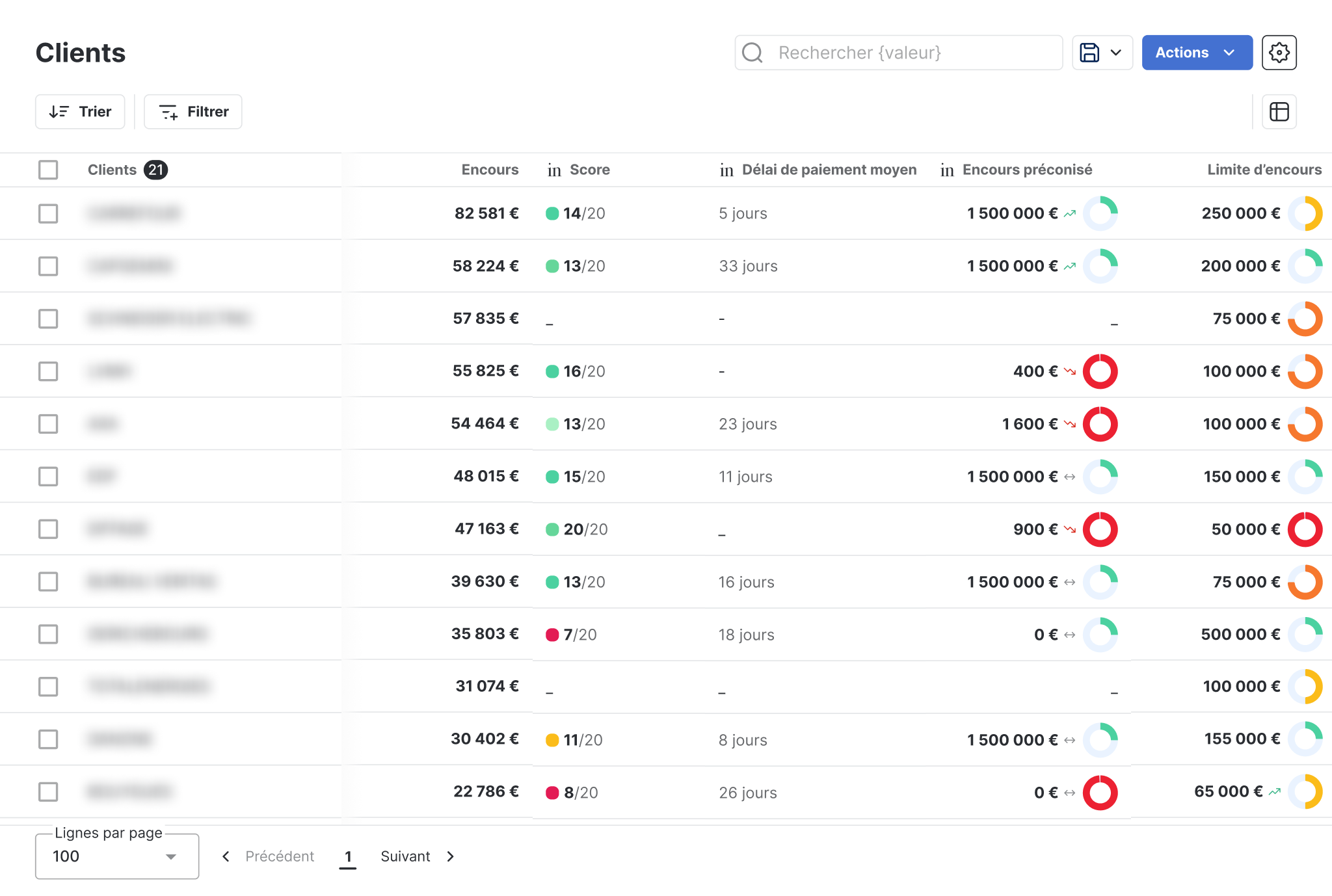Viewport: 1332px width, 896px height.
Task: Check the checkbox on the 22 786 € row
Action: point(48,792)
